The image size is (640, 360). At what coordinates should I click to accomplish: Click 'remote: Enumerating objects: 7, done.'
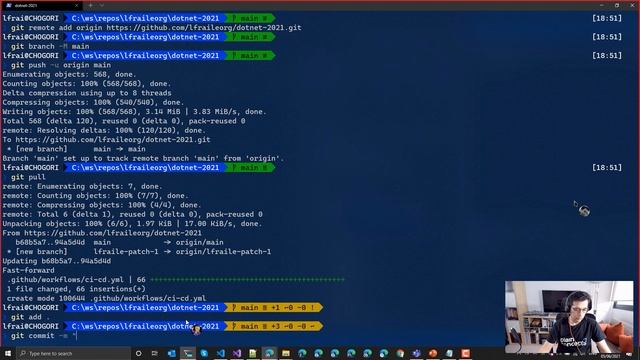(82, 187)
